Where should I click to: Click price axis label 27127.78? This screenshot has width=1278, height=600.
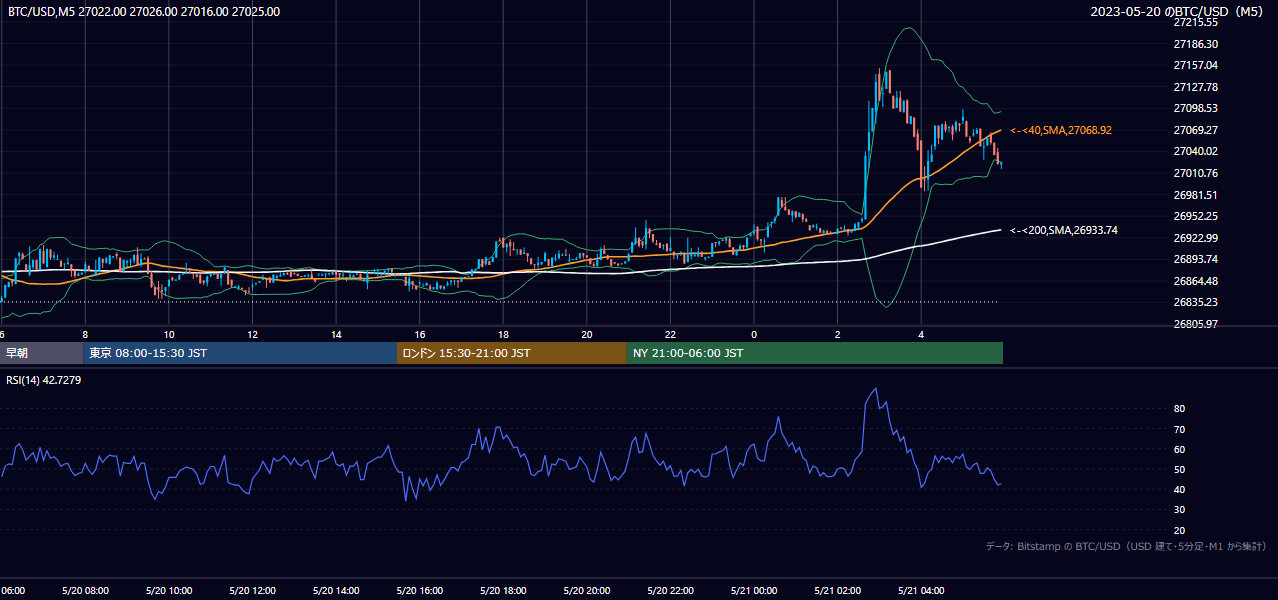pos(1196,87)
